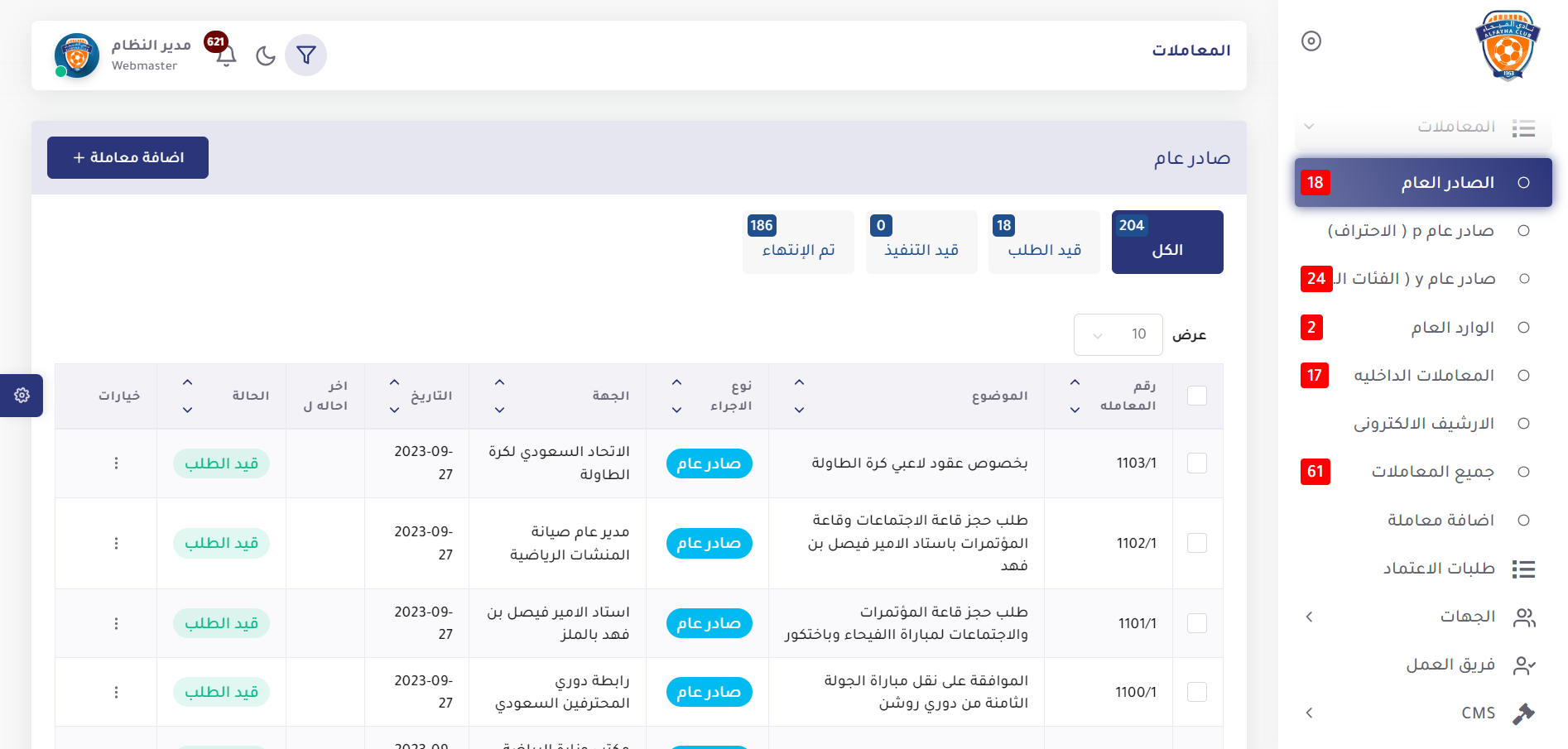Screen dimensions: 1568x749
Task: Open the rows-per-page dropdown showing 10
Action: (x=1118, y=334)
